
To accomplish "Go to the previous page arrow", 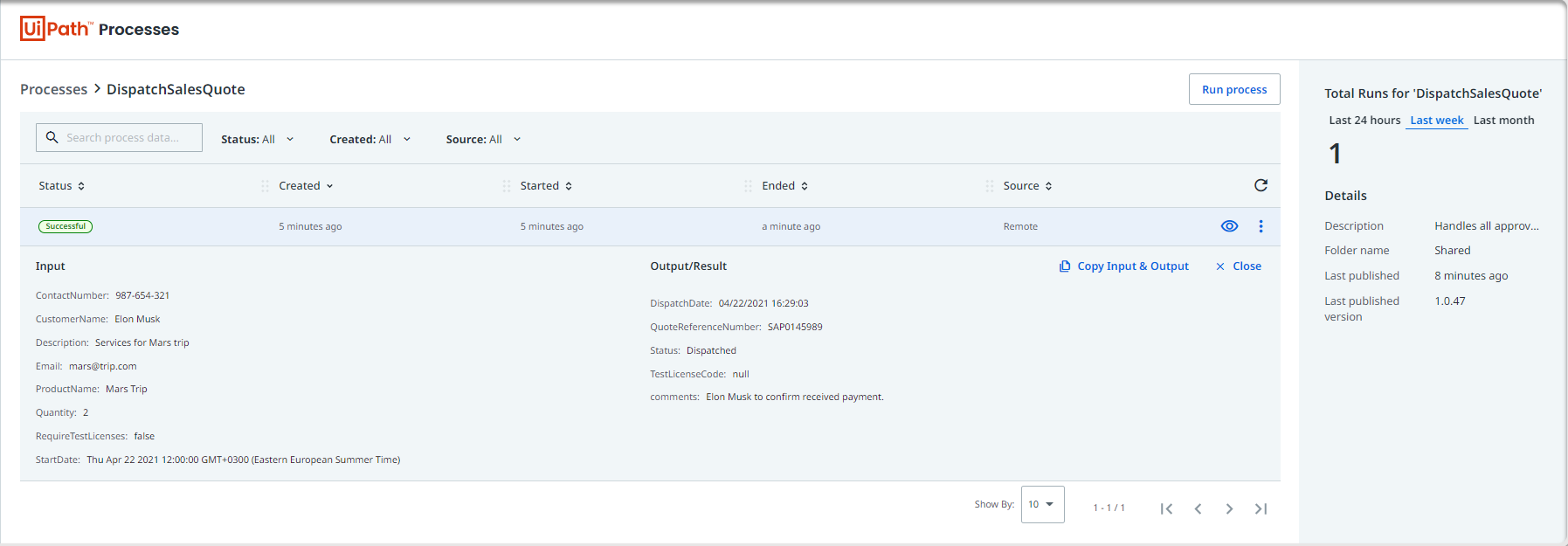I will [1198, 508].
